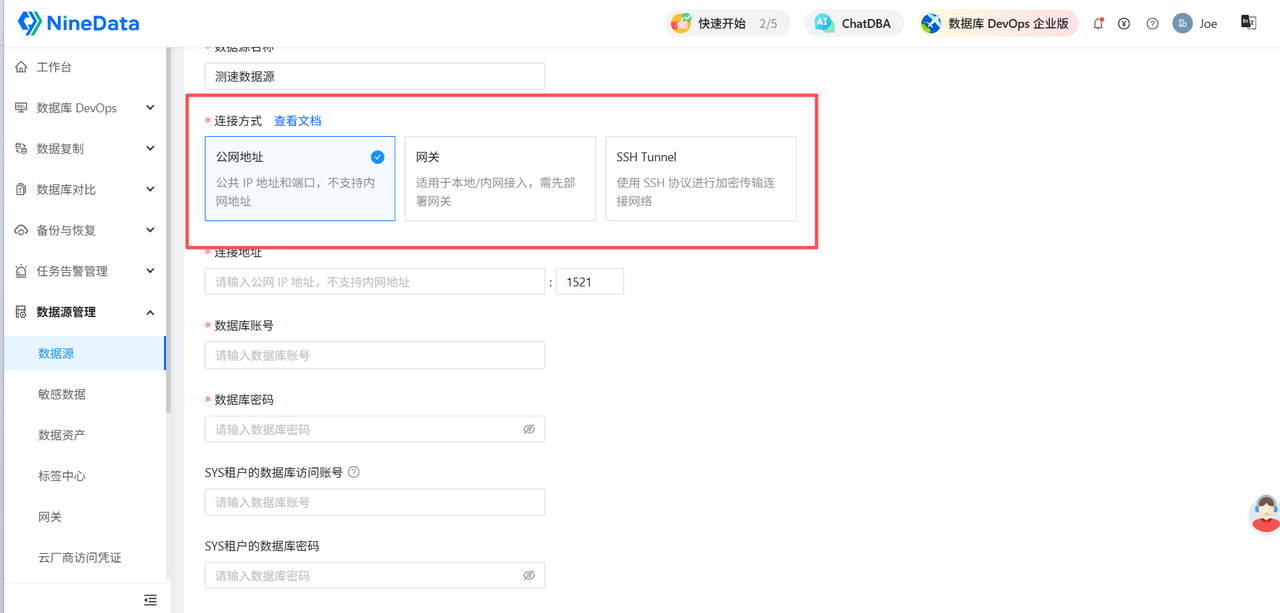Click the 数据库 DevOps sidebar icon
This screenshot has height=613, width=1280.
tap(21, 108)
